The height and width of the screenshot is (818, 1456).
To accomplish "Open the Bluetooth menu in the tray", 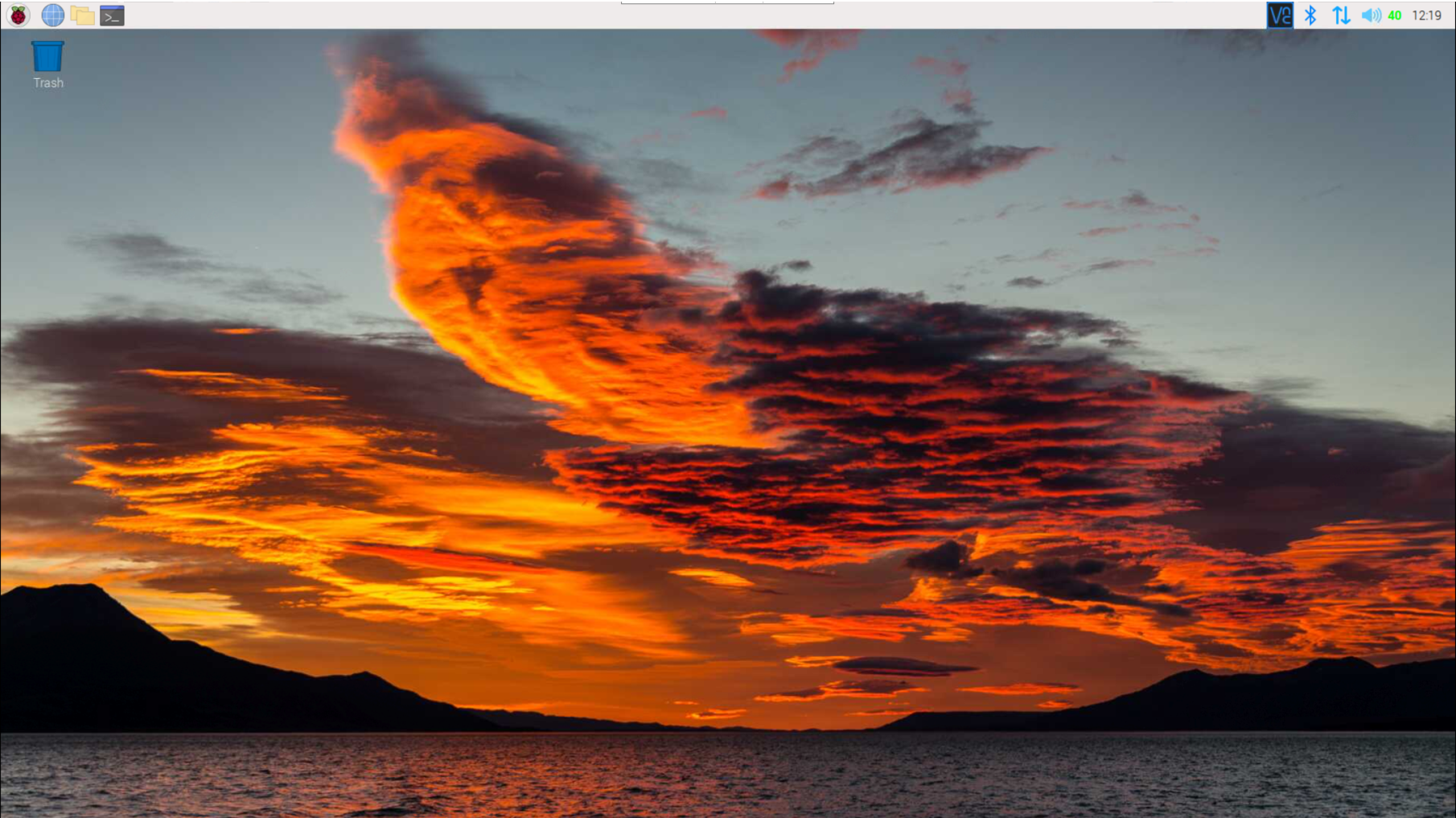I will (x=1310, y=15).
